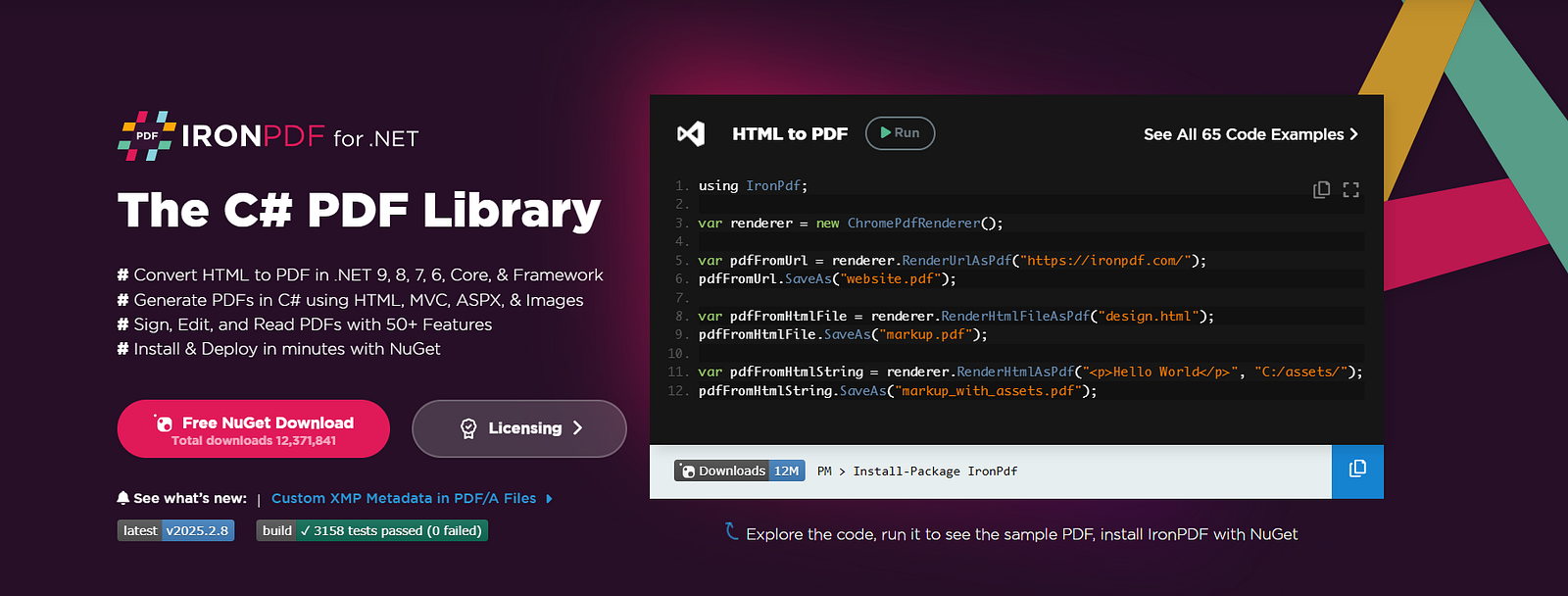Click the SaveAs markup.pdf code line
1568x596 pixels.
click(x=843, y=335)
